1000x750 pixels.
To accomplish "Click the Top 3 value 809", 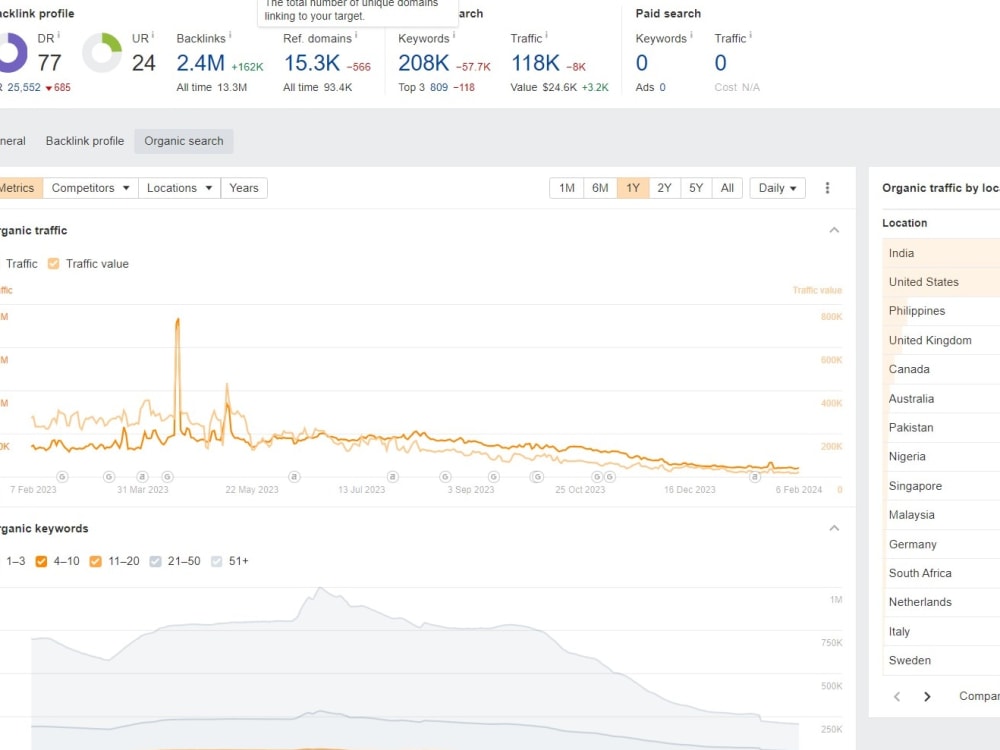I will [x=439, y=87].
